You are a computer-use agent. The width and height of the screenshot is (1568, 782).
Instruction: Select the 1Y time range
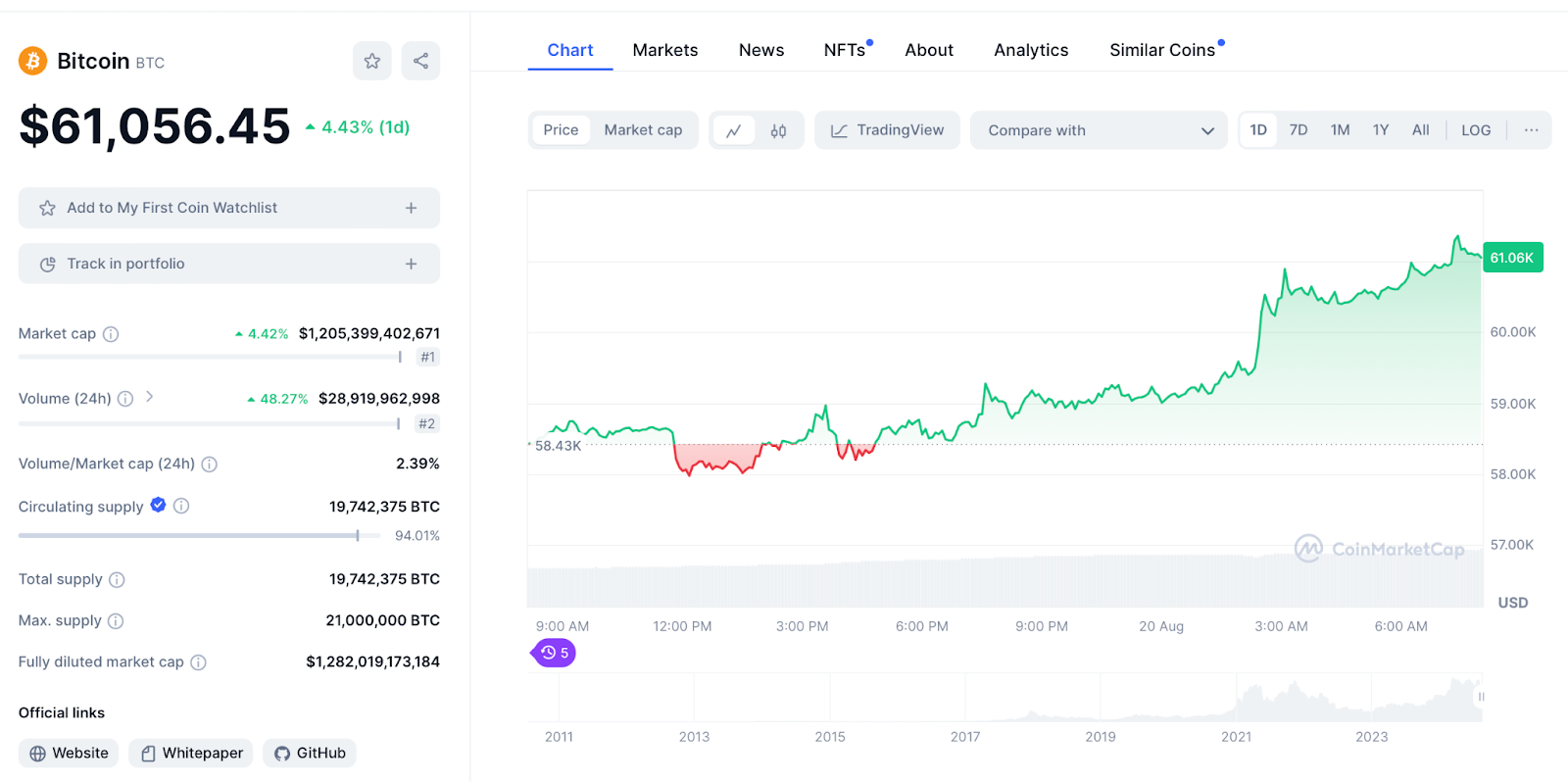(x=1381, y=130)
